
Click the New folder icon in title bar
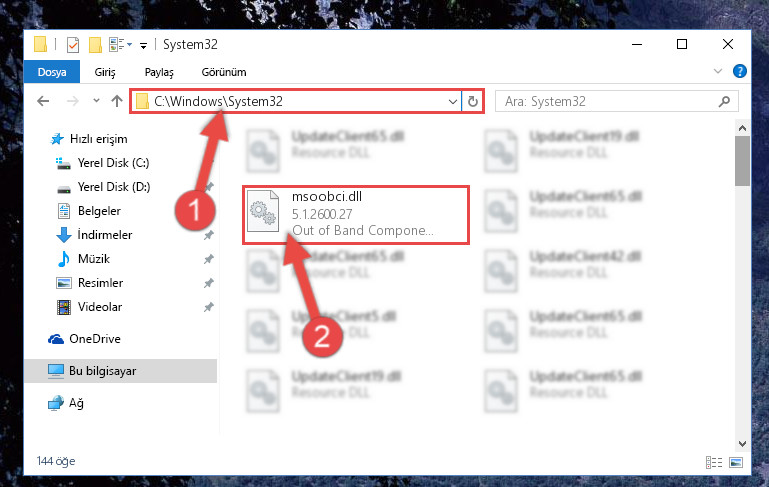(95, 45)
